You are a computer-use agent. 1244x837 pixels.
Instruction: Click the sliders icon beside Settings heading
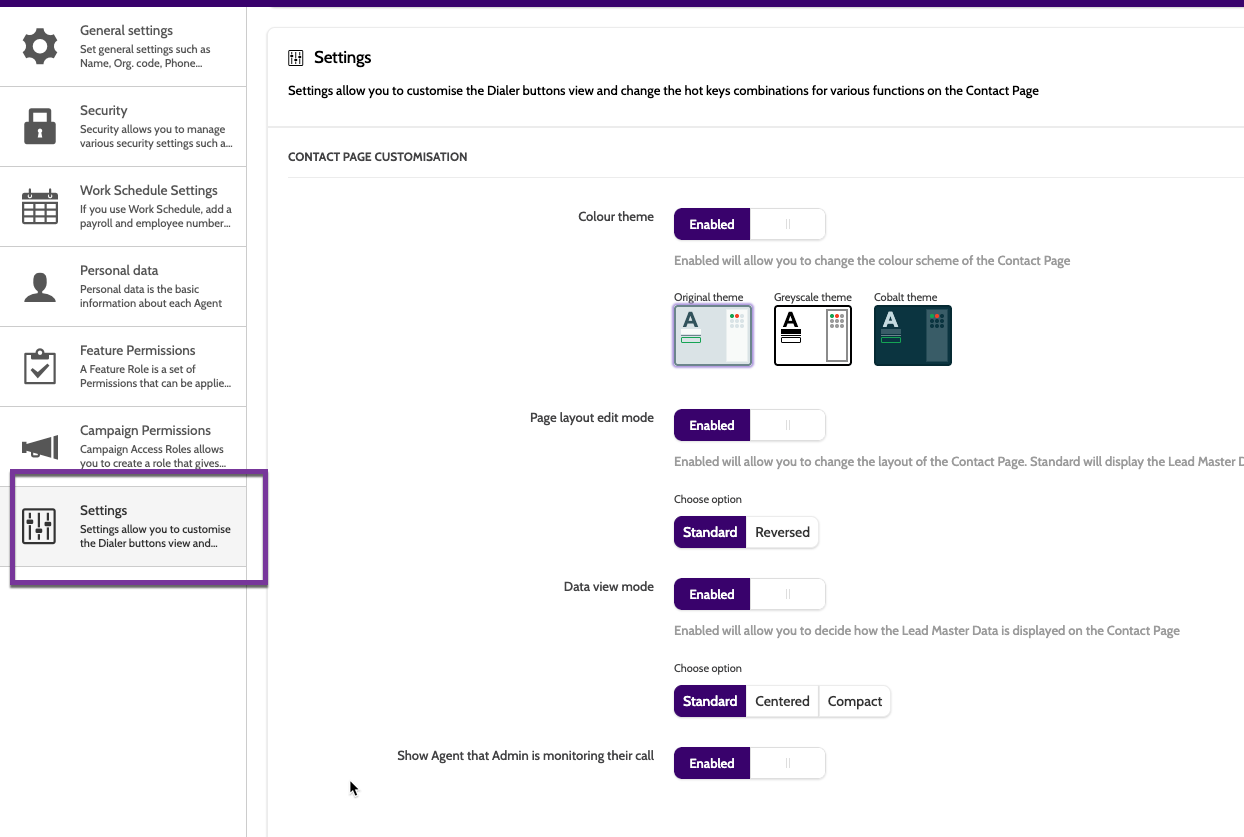click(x=296, y=58)
